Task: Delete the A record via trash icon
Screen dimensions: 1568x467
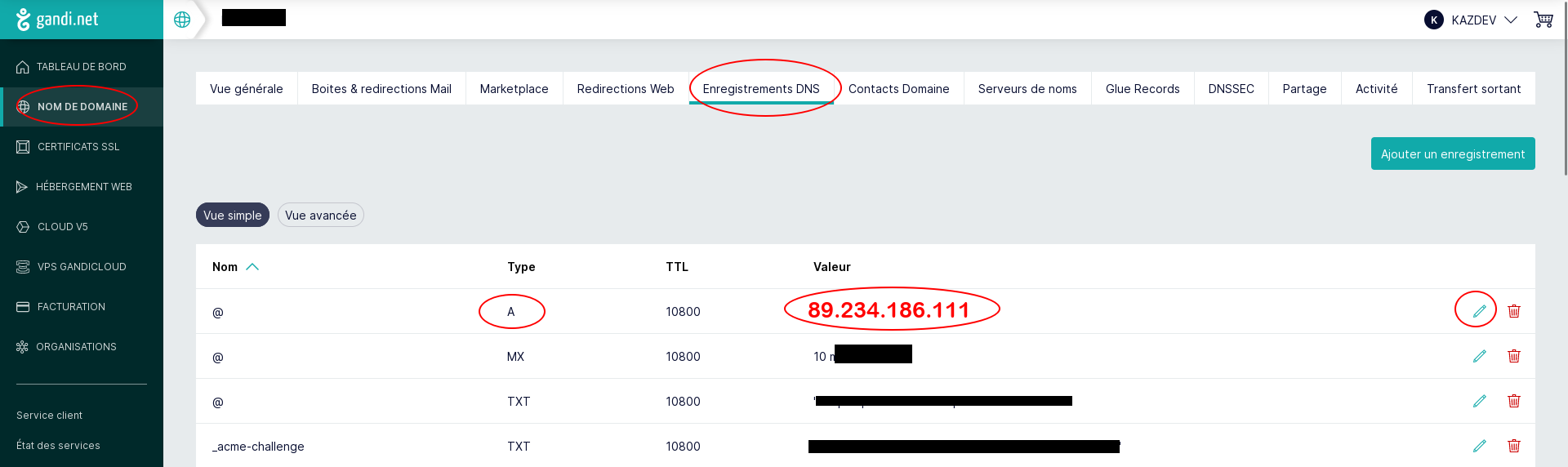Action: tap(1513, 311)
